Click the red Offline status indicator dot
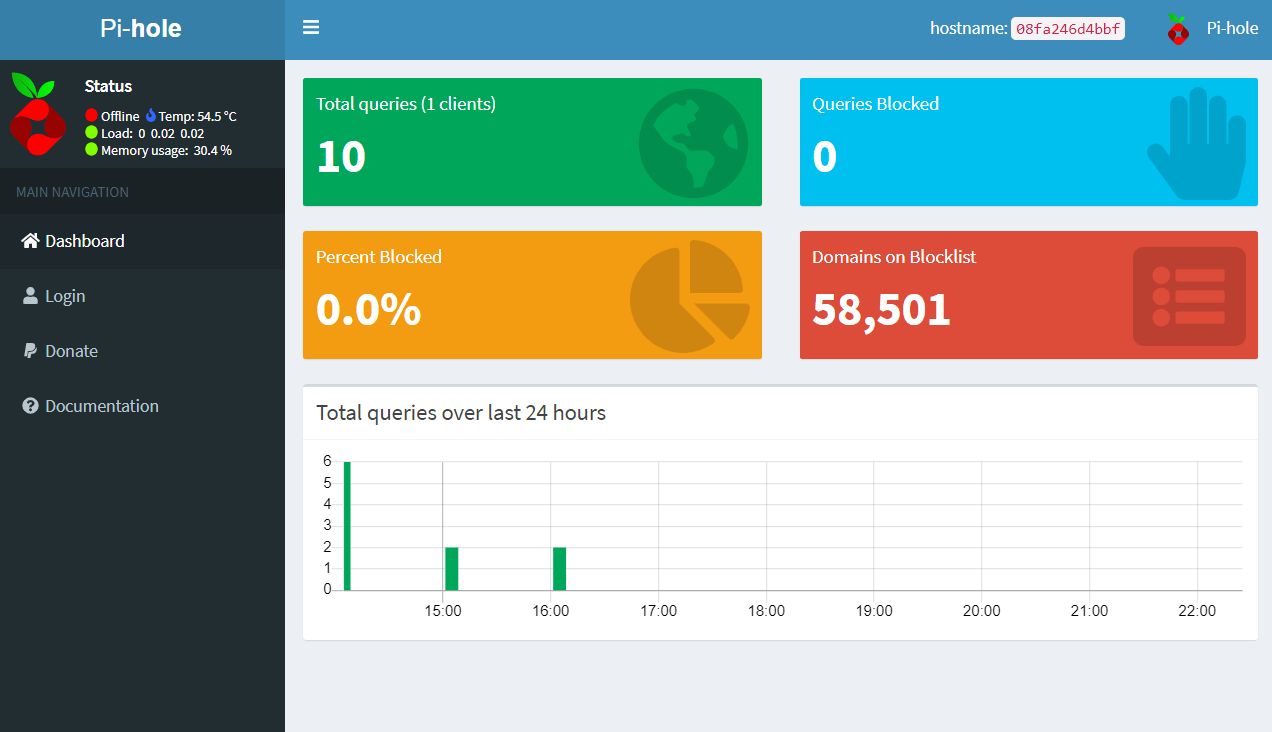Viewport: 1272px width, 732px height. (x=91, y=115)
